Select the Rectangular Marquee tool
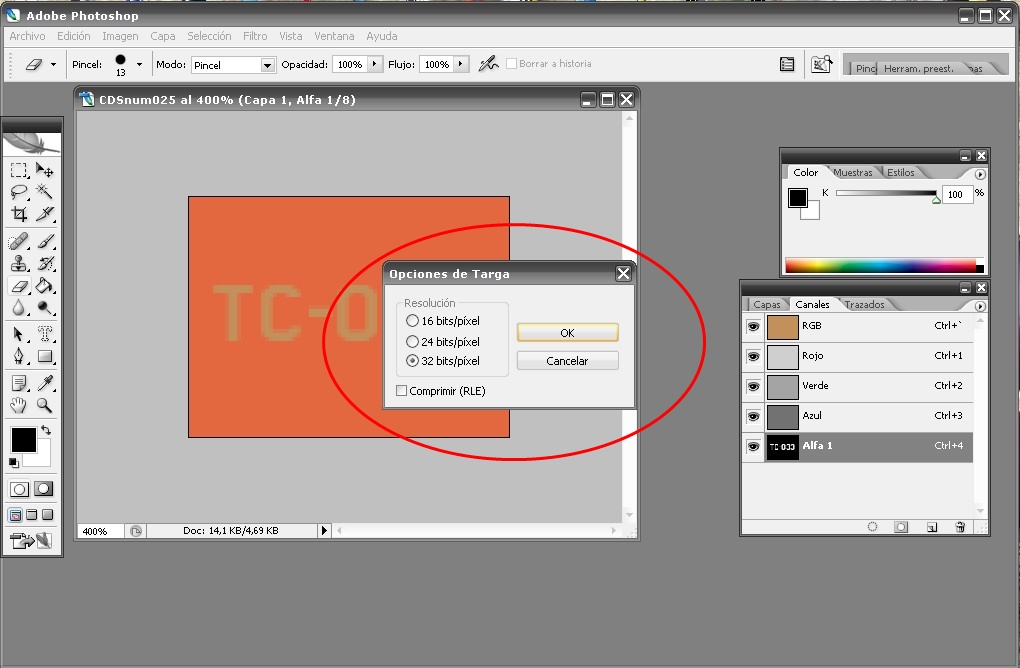Screen dimensions: 1020x668 (19, 170)
